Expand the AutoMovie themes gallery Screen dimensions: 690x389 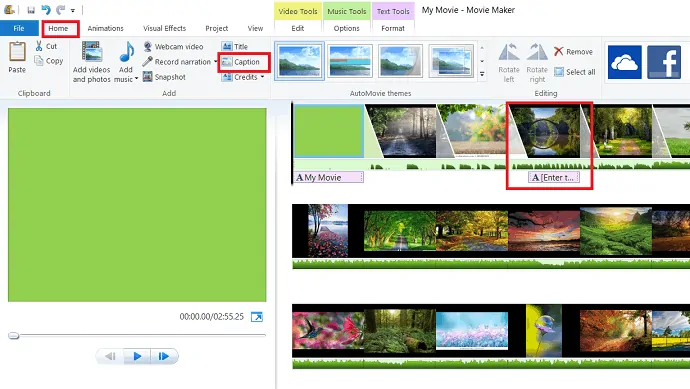pyautogui.click(x=482, y=74)
